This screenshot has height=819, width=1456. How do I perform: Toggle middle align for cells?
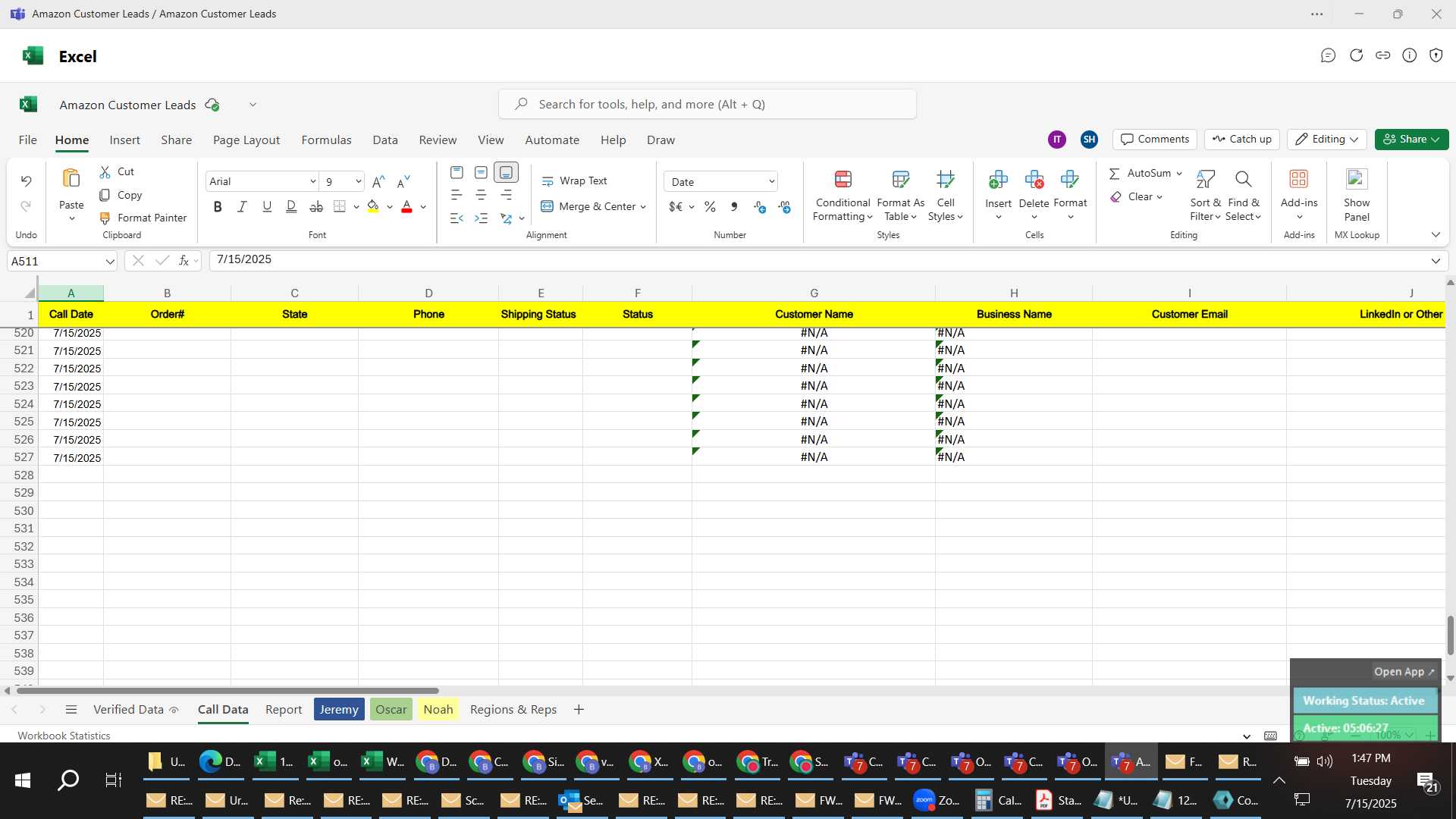481,173
